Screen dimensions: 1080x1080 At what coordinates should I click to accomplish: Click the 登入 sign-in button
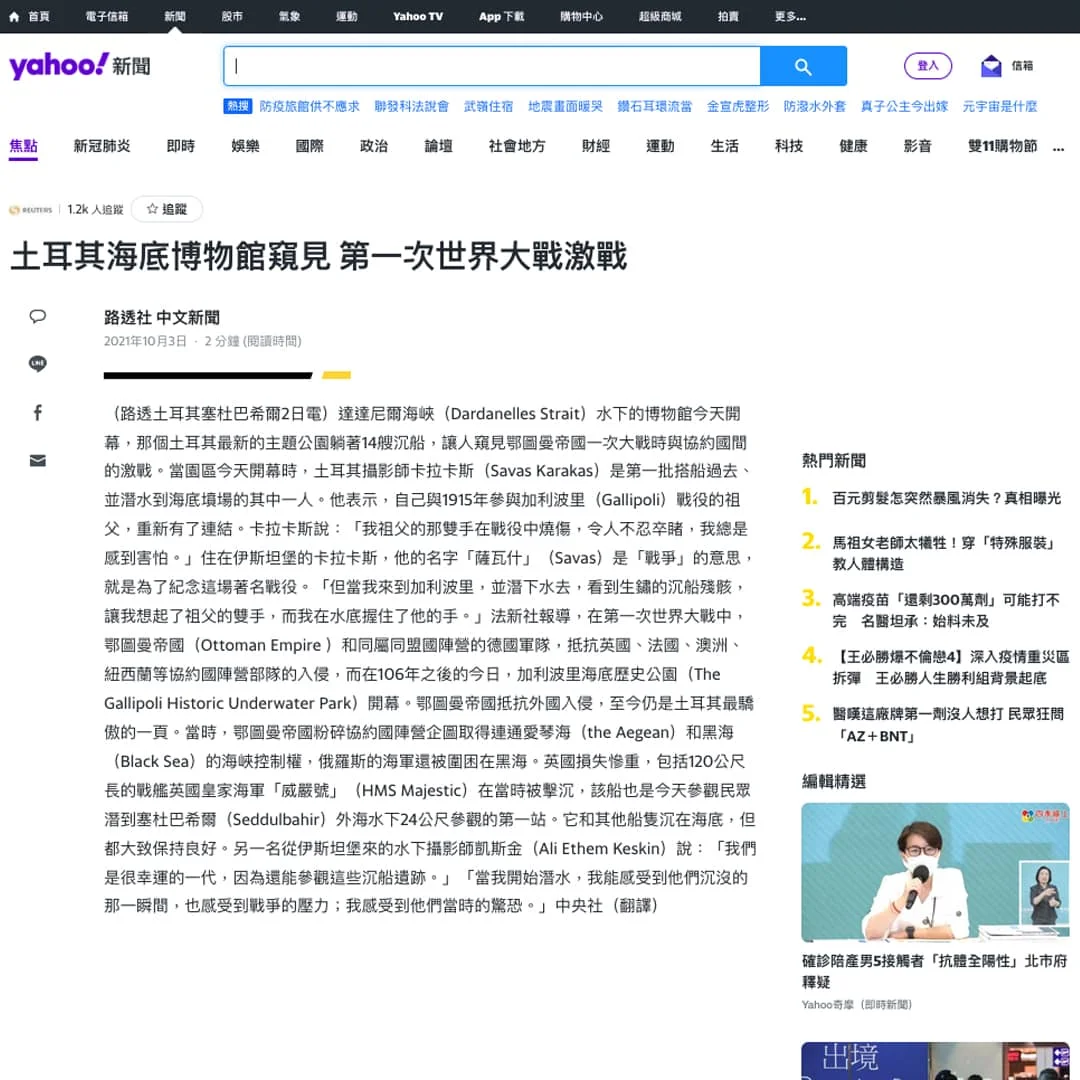pos(929,64)
